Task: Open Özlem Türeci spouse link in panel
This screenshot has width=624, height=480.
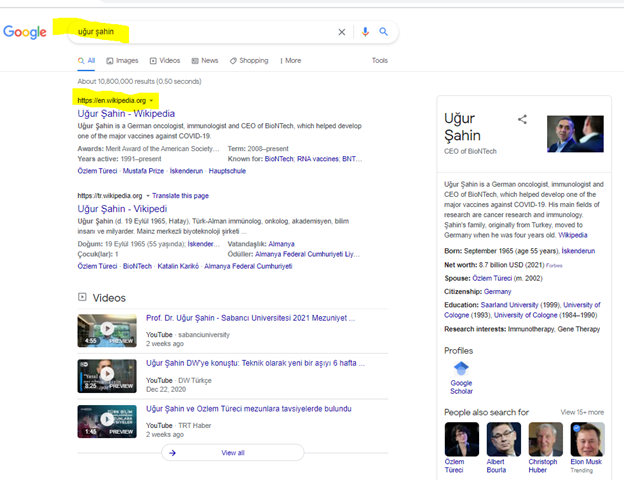Action: pyautogui.click(x=492, y=278)
